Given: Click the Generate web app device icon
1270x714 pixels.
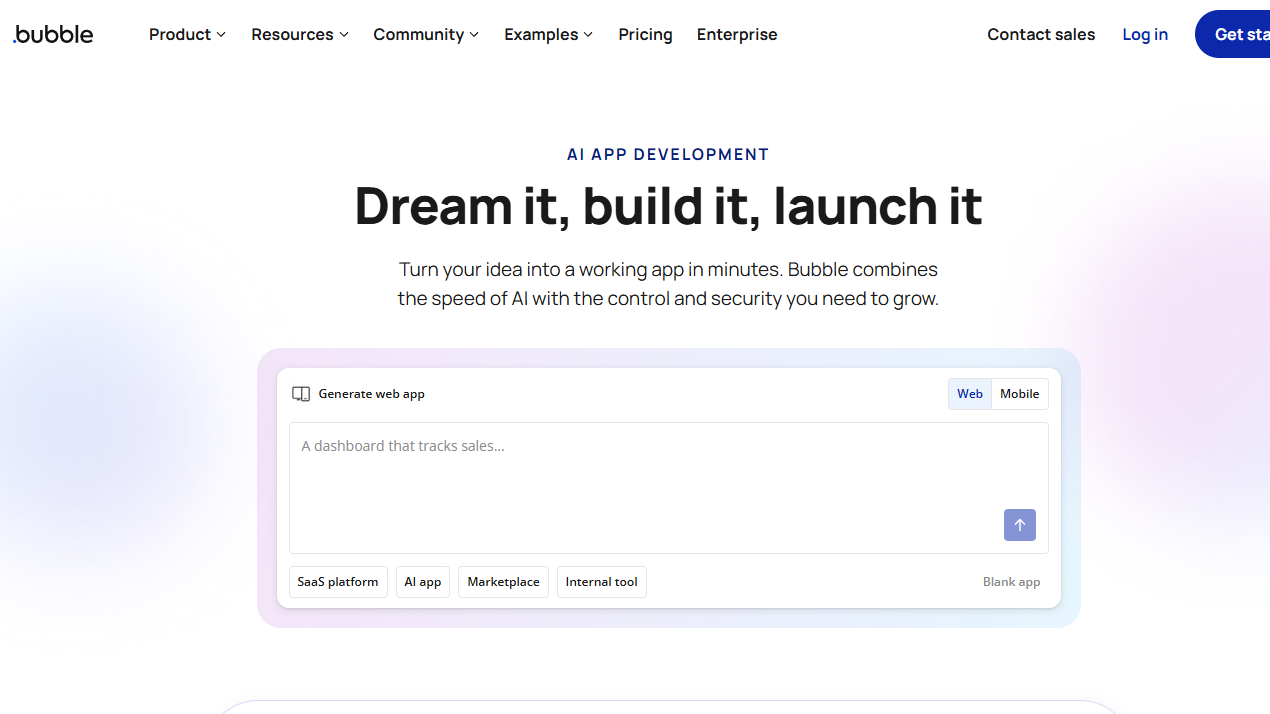Looking at the screenshot, I should coord(301,394).
